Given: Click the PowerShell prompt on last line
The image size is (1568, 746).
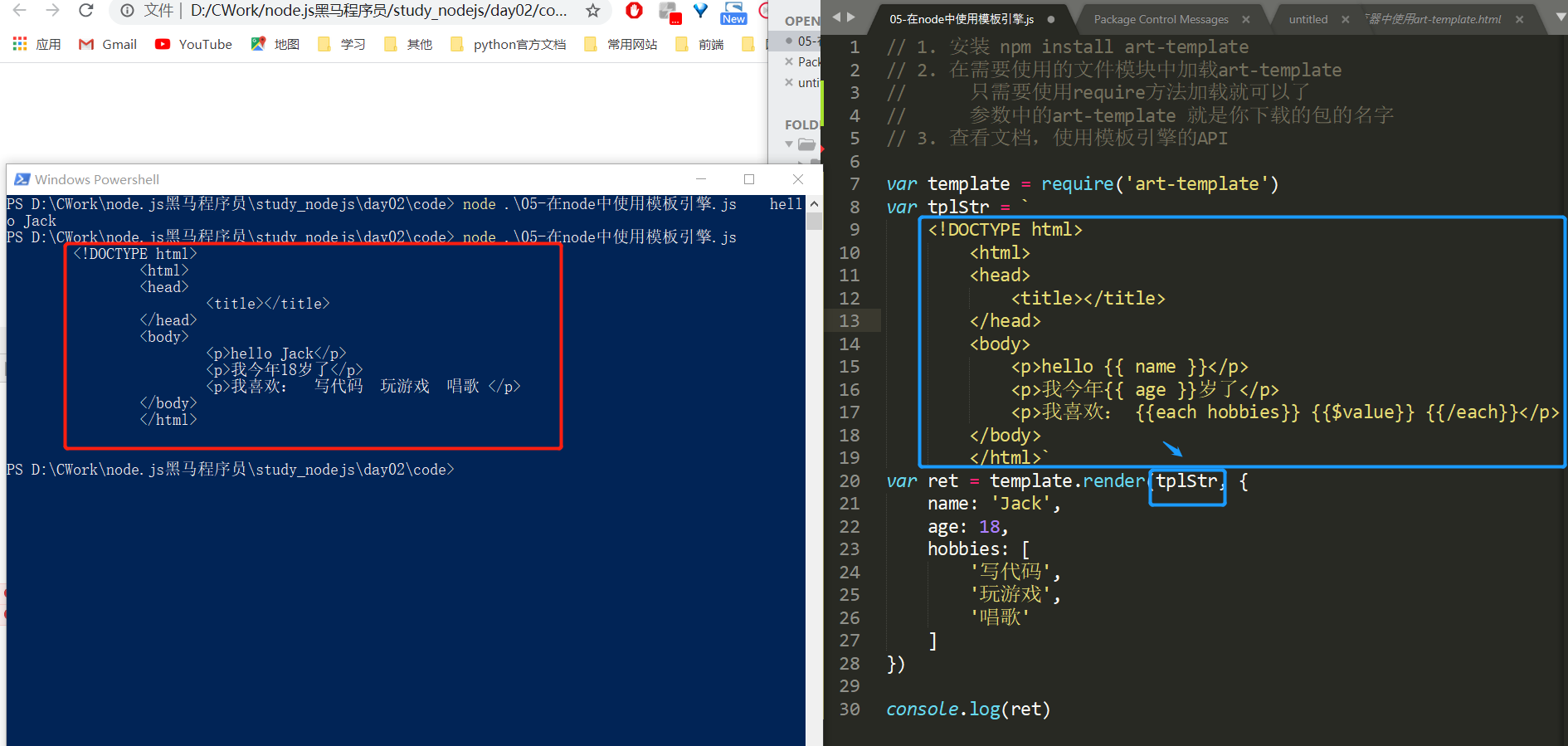Looking at the screenshot, I should (x=231, y=470).
